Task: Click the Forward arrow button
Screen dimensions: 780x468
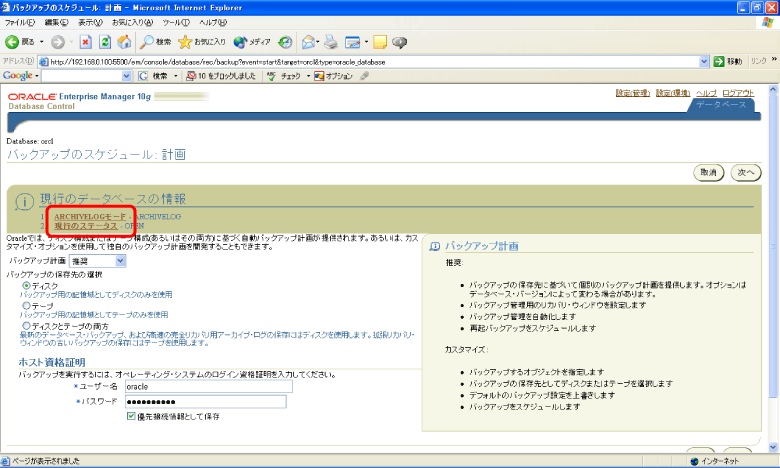Action: click(58, 42)
